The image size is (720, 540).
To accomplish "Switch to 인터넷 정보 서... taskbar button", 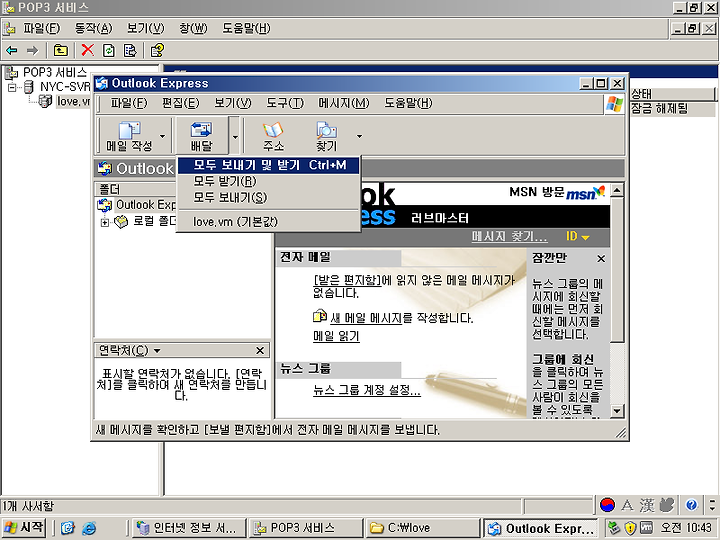I will pyautogui.click(x=187, y=528).
